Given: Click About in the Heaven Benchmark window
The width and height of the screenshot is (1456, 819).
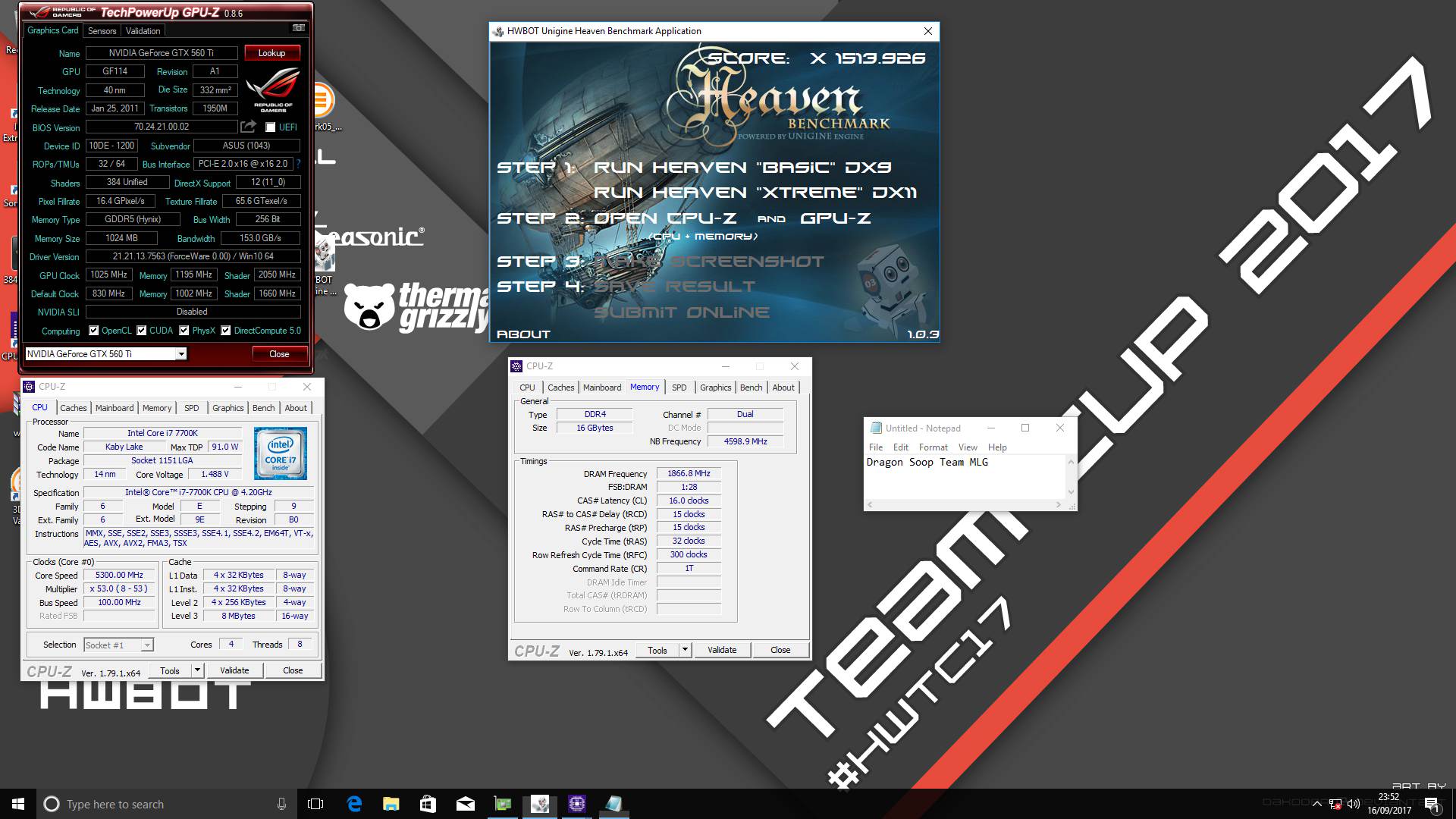Looking at the screenshot, I should click(x=523, y=334).
